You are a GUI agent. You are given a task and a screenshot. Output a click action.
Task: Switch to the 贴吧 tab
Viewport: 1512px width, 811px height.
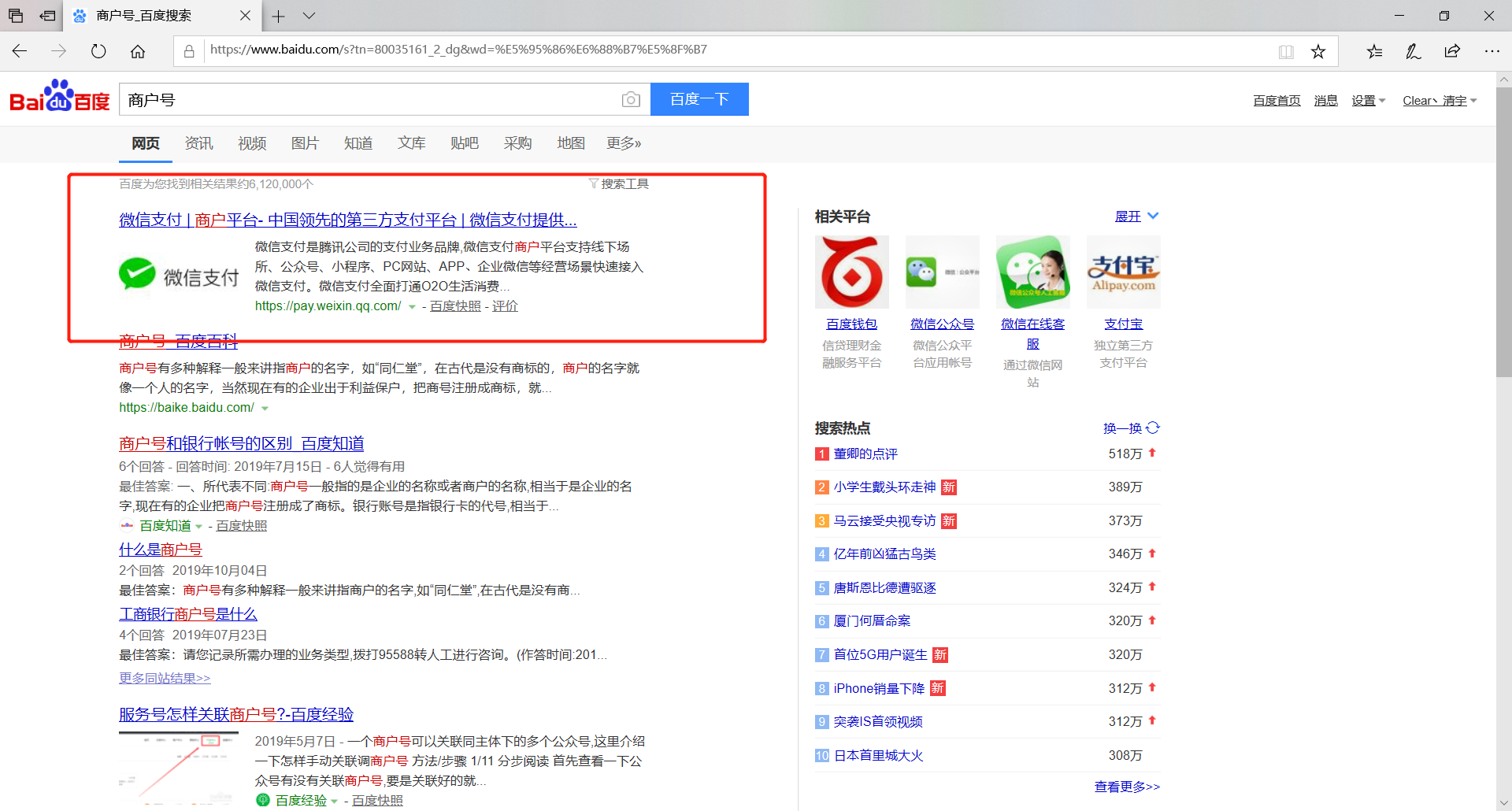(465, 143)
